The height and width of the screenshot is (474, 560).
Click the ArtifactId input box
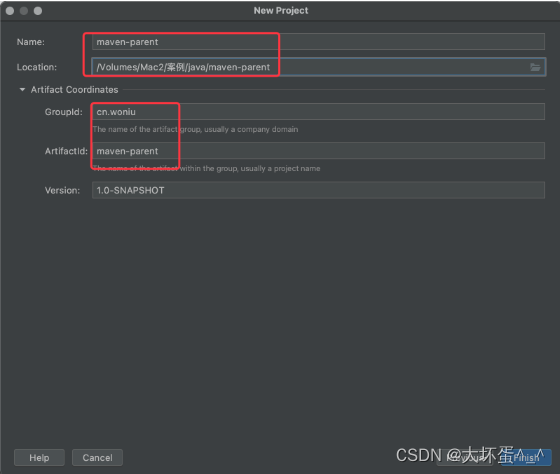coord(318,151)
